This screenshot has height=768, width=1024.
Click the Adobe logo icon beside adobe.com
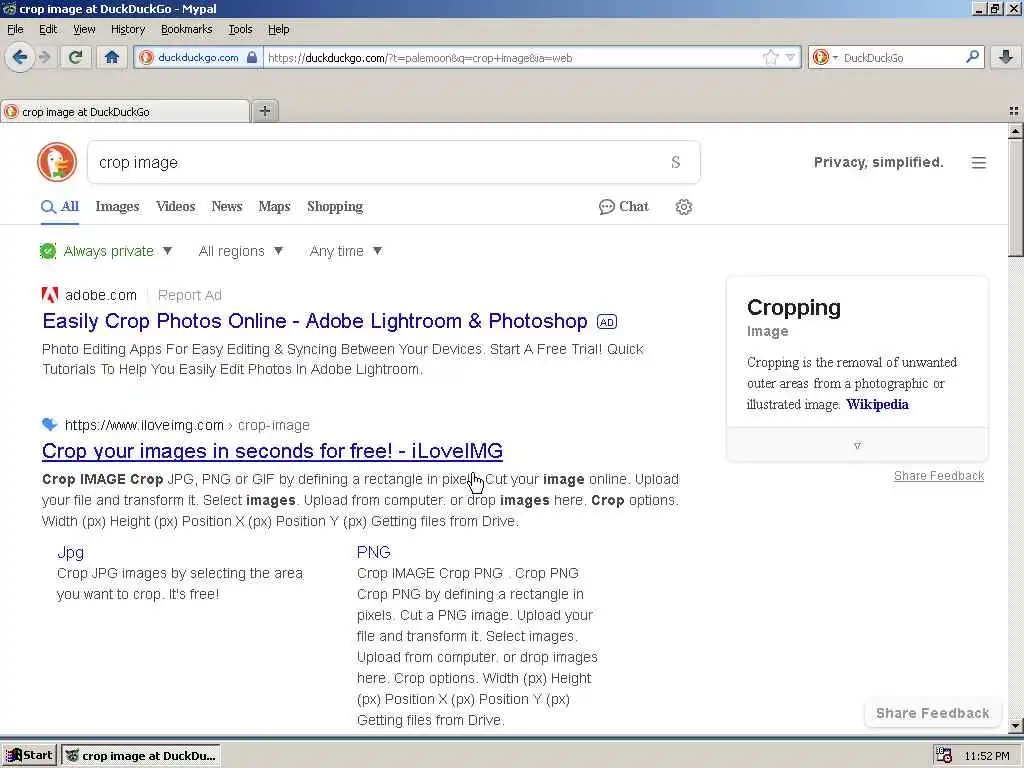pos(50,295)
